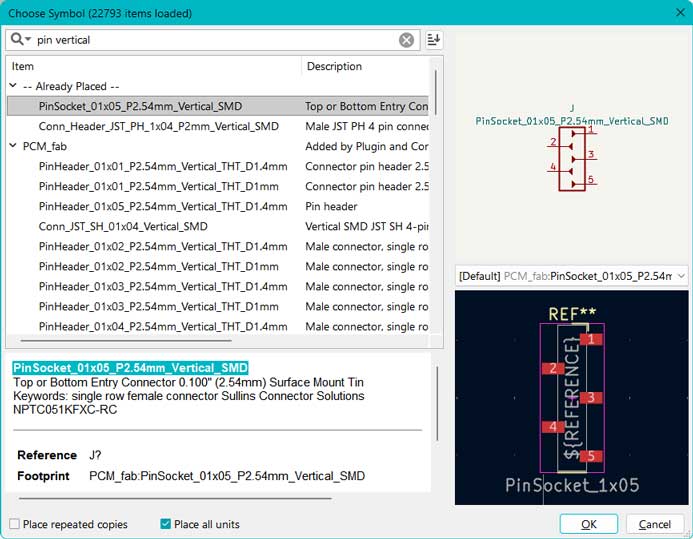Viewport: 693px width, 539px height.
Task: Click the sort order icon button
Action: (434, 40)
